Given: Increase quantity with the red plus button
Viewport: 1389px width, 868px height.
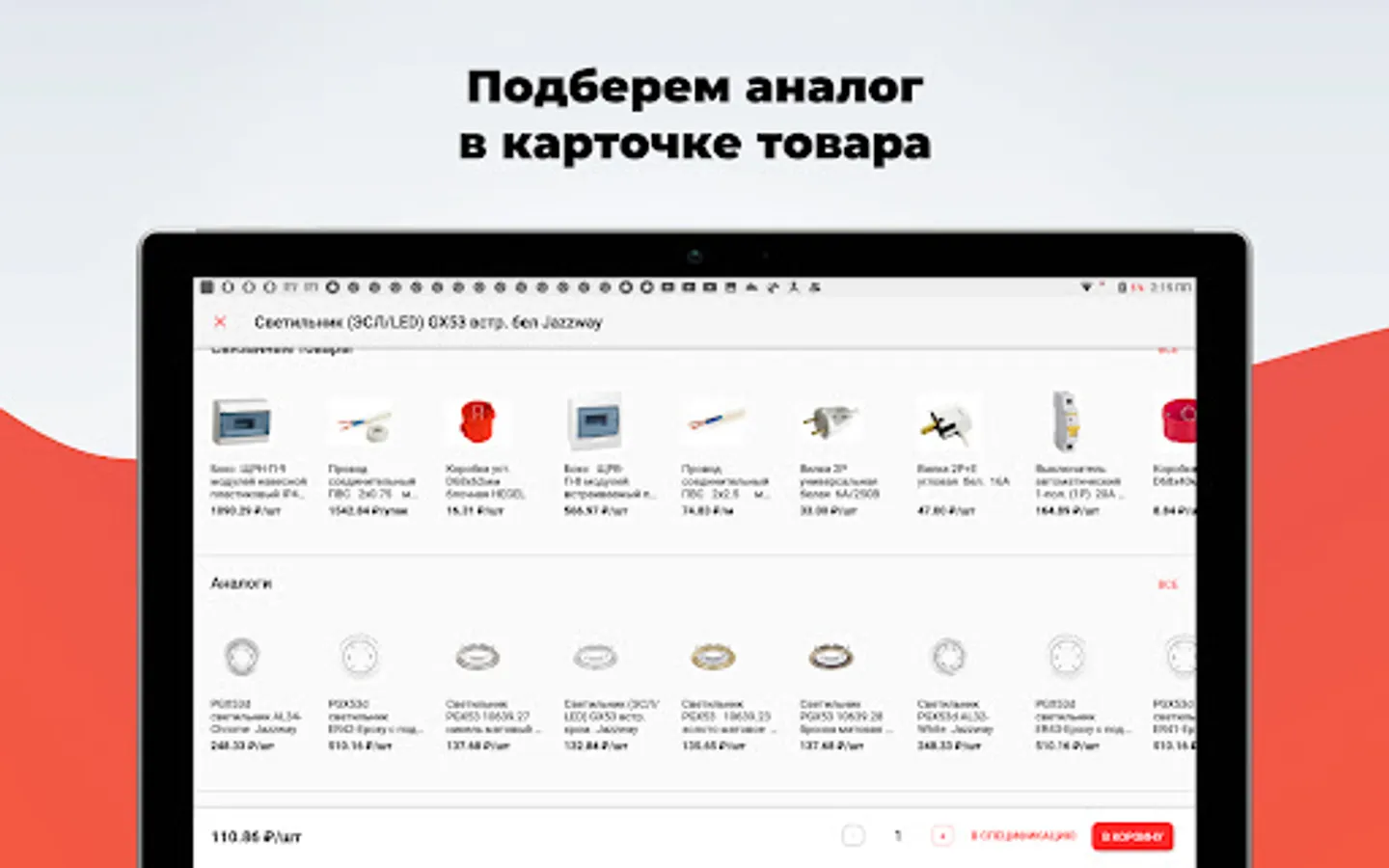Looking at the screenshot, I should click(x=942, y=835).
